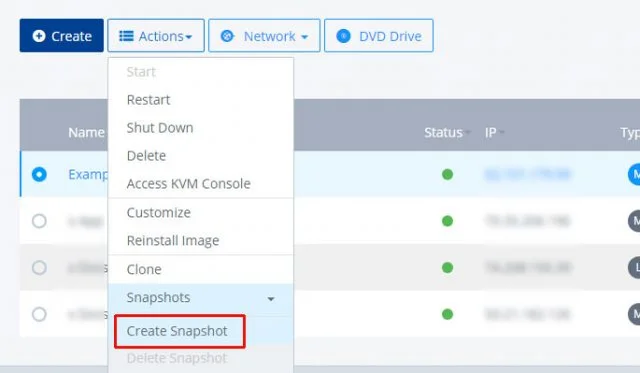The height and width of the screenshot is (373, 640).
Task: Open the Actions dropdown menu
Action: 156,36
